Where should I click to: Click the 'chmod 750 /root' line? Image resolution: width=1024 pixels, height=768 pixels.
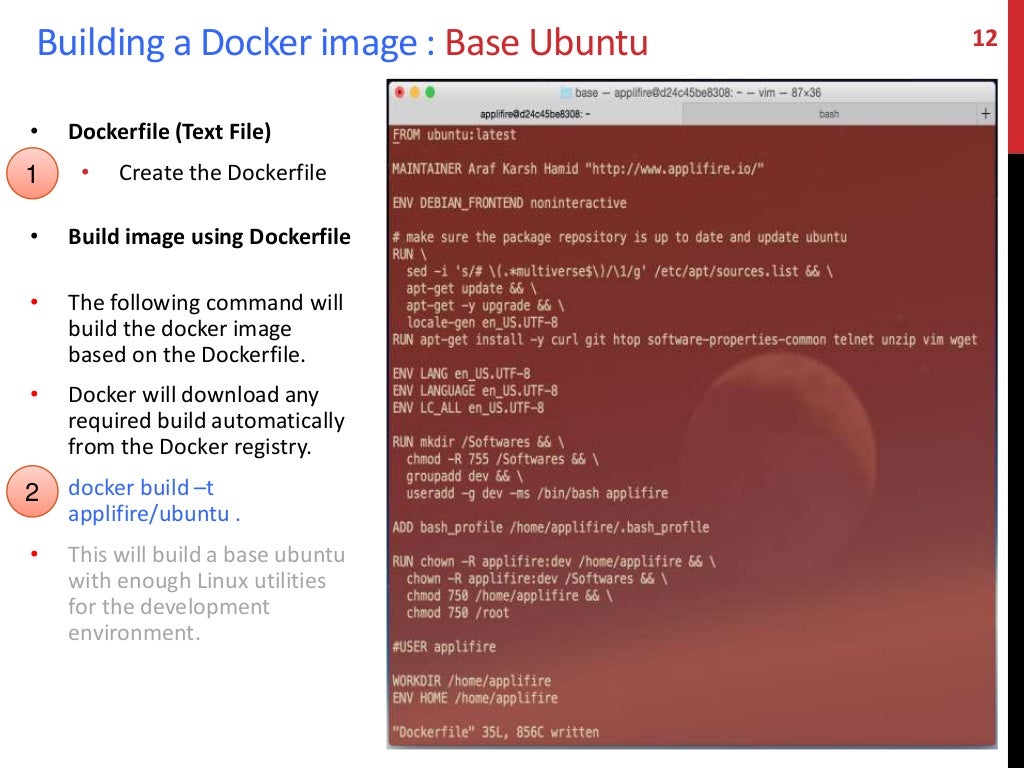click(x=457, y=613)
